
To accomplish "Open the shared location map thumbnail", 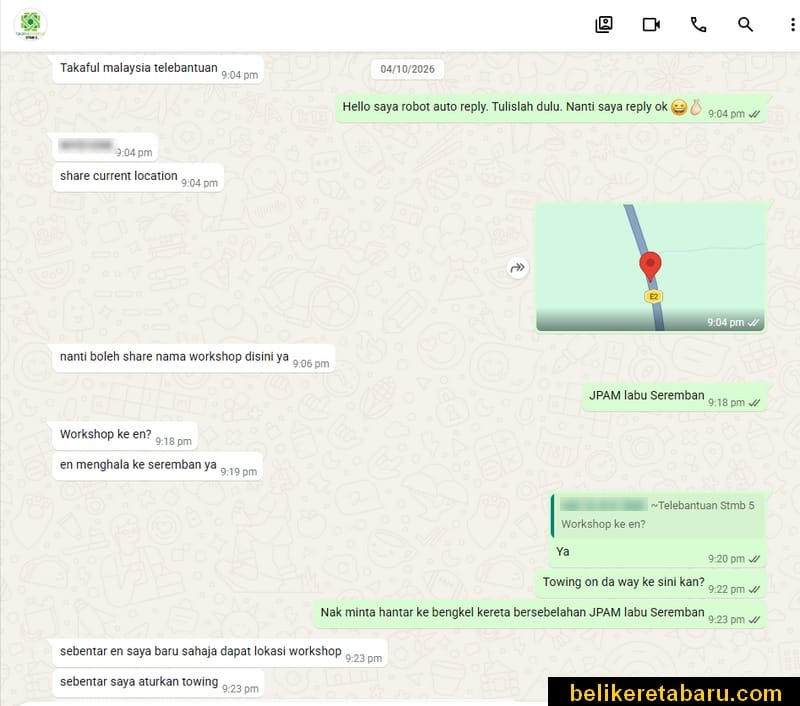I will tap(651, 267).
